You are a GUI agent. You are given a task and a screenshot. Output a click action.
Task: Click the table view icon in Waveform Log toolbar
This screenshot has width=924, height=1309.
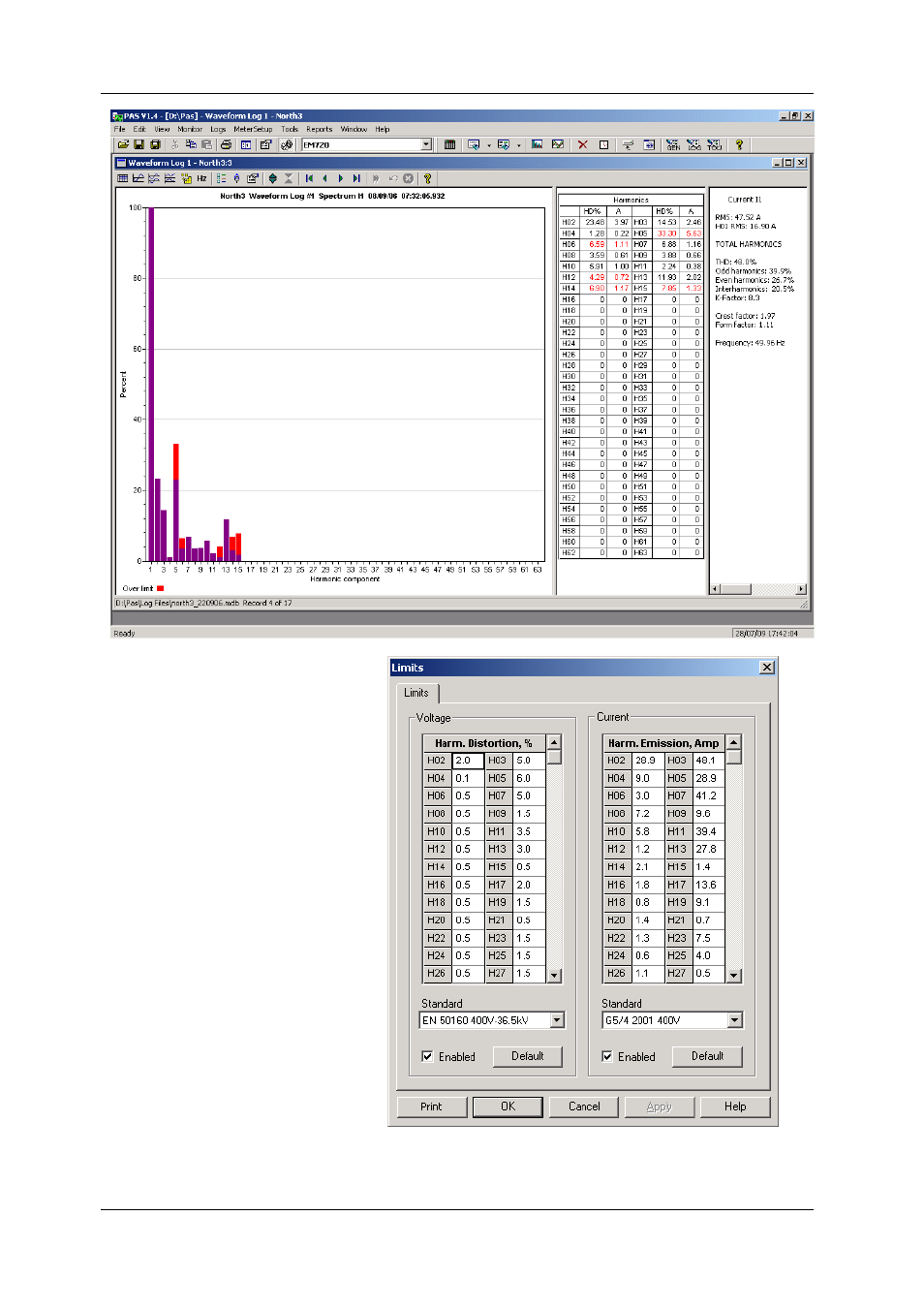tap(122, 178)
